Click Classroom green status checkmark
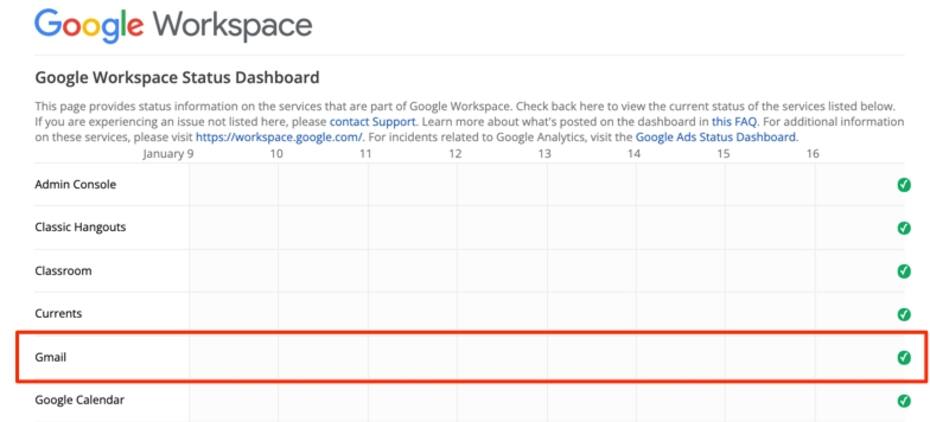Viewport: 930px width, 422px height. [903, 271]
